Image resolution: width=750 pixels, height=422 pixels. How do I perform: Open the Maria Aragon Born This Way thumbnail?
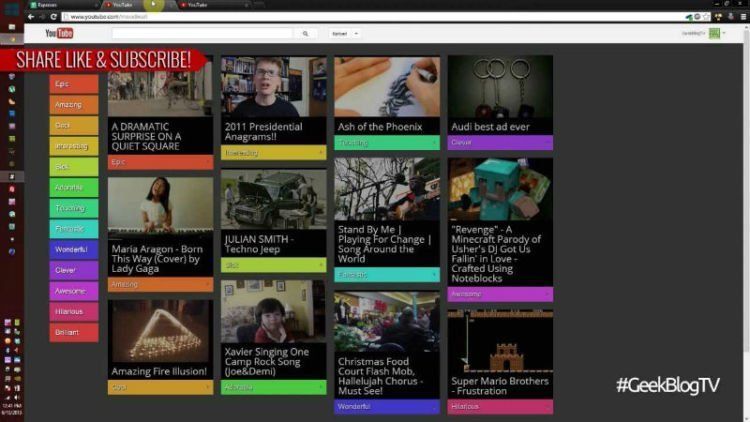coord(160,208)
